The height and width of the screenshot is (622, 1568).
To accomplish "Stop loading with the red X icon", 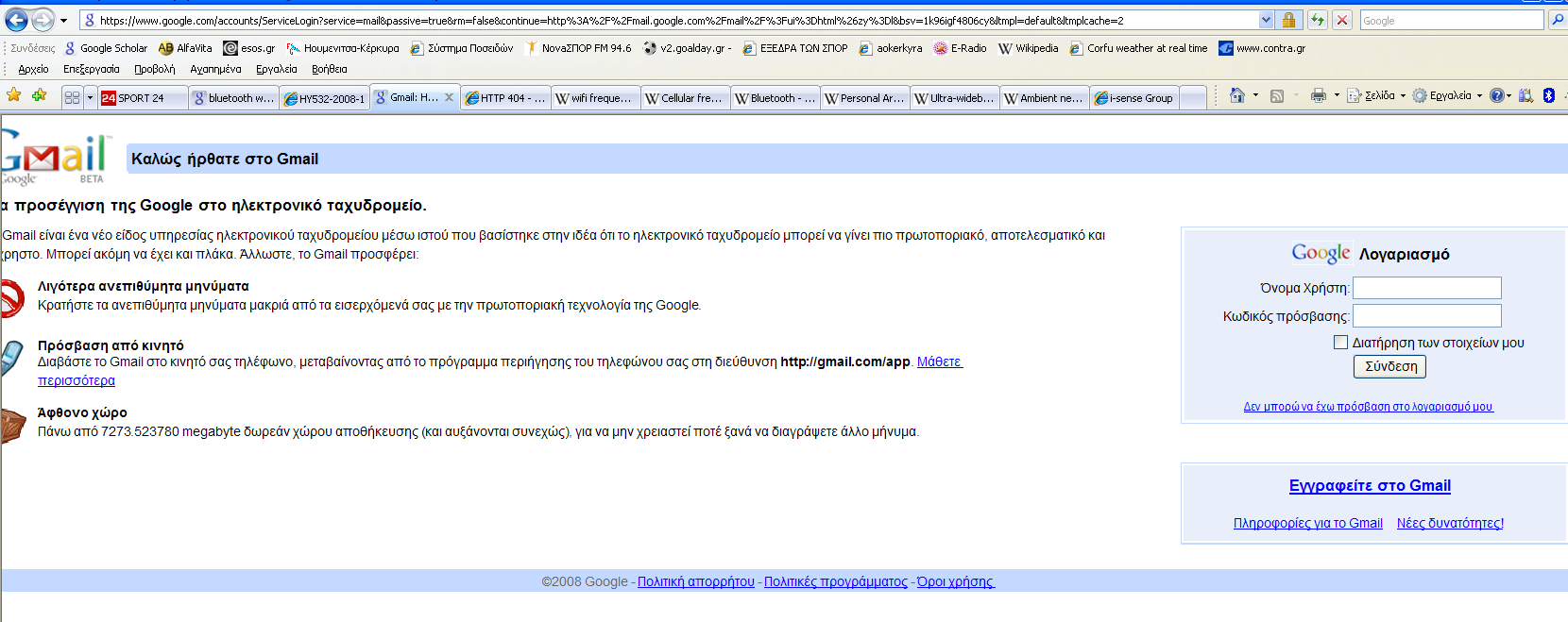I will [x=1342, y=20].
